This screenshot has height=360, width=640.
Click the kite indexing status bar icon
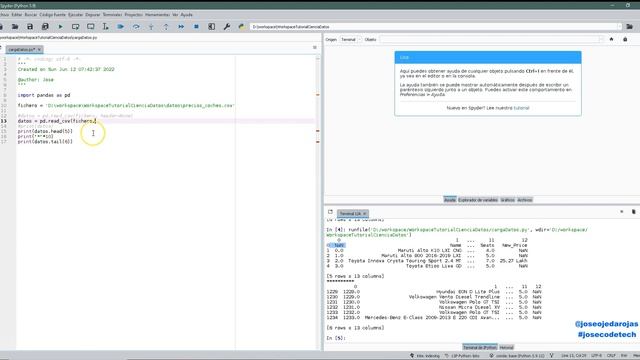[x=412, y=356]
